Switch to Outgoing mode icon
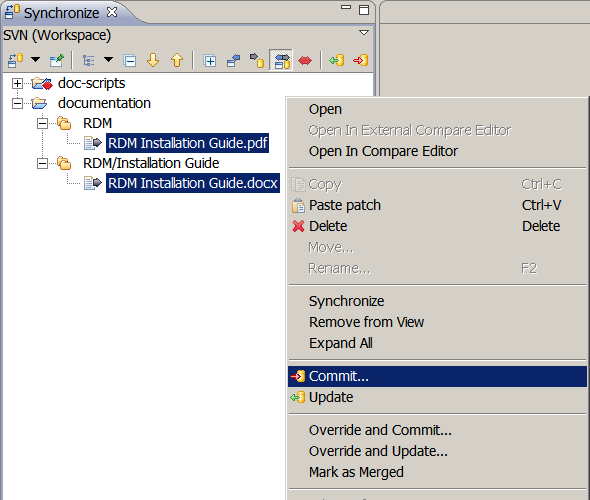The image size is (590, 500). (x=257, y=60)
